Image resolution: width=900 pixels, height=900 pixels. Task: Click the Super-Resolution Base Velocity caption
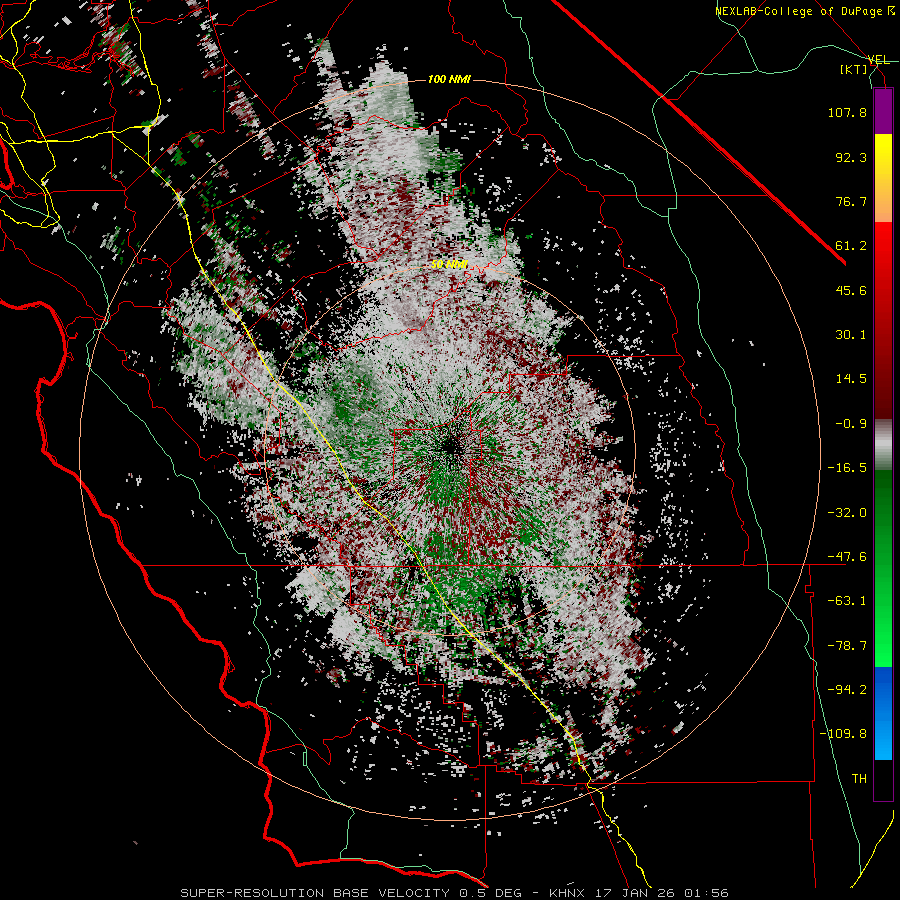tap(454, 893)
